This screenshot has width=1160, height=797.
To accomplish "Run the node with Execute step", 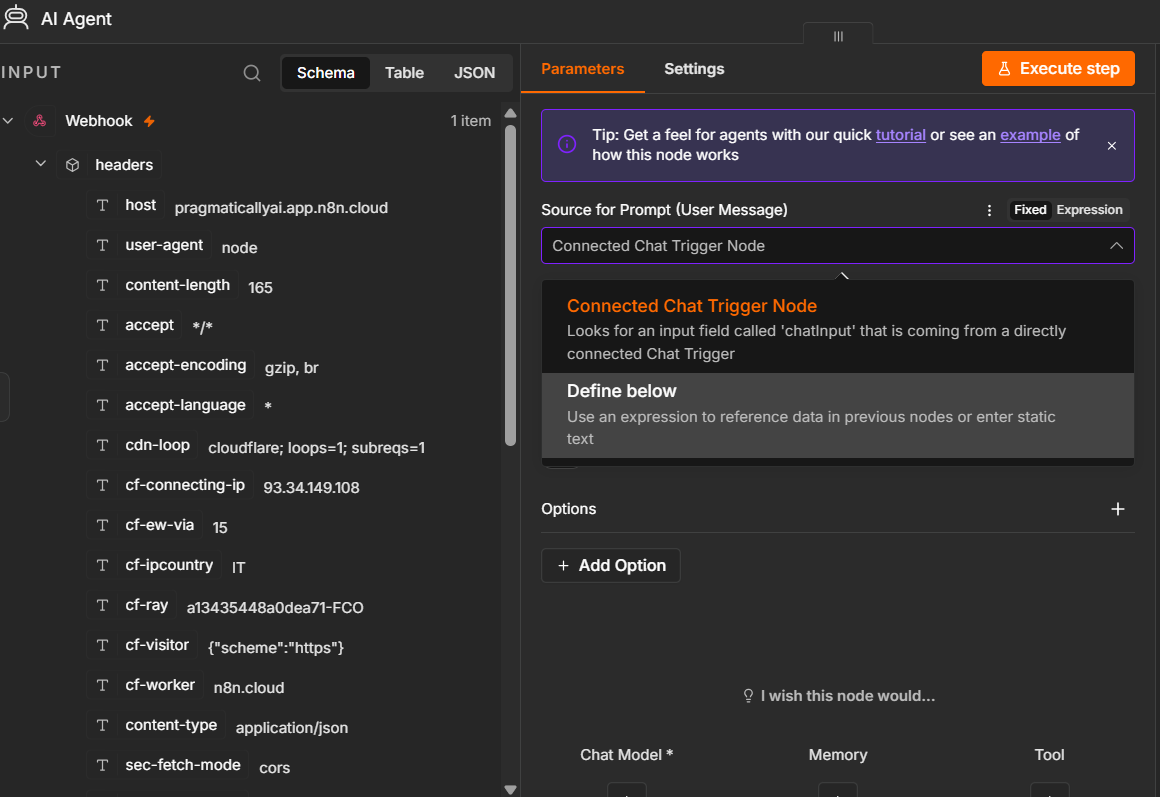I will [1058, 69].
